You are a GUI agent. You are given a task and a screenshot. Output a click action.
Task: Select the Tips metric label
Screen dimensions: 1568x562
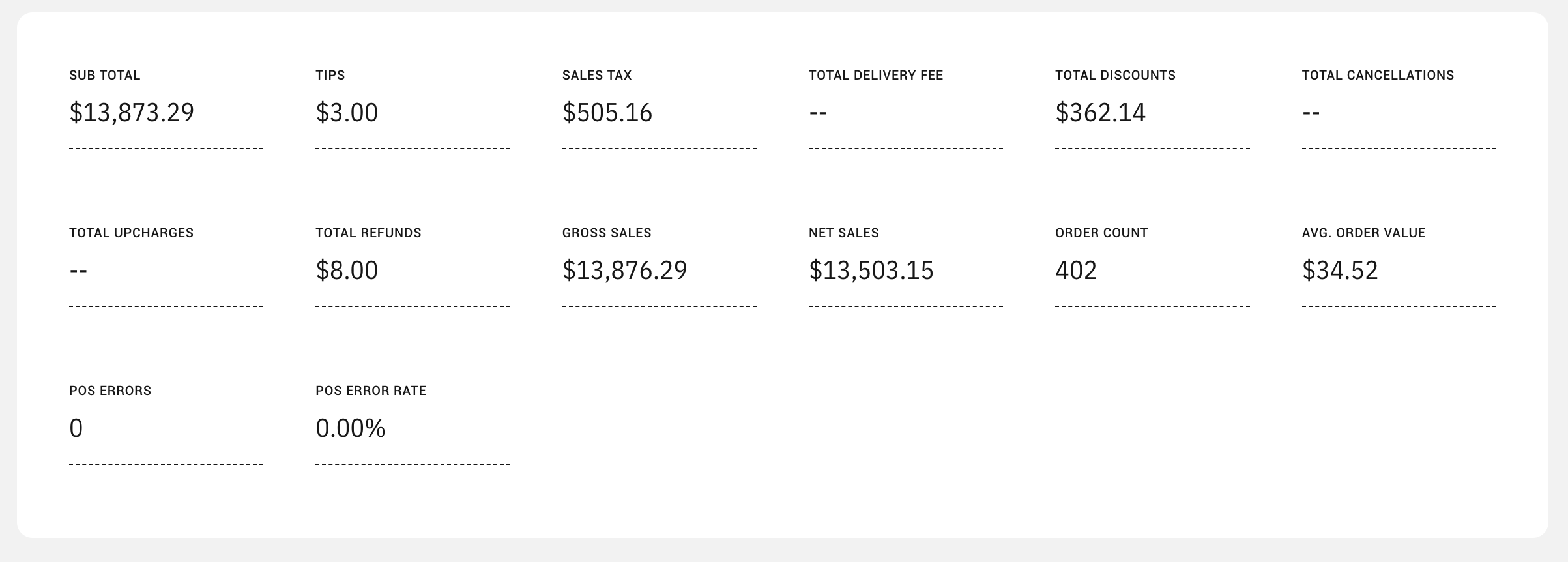coord(330,75)
